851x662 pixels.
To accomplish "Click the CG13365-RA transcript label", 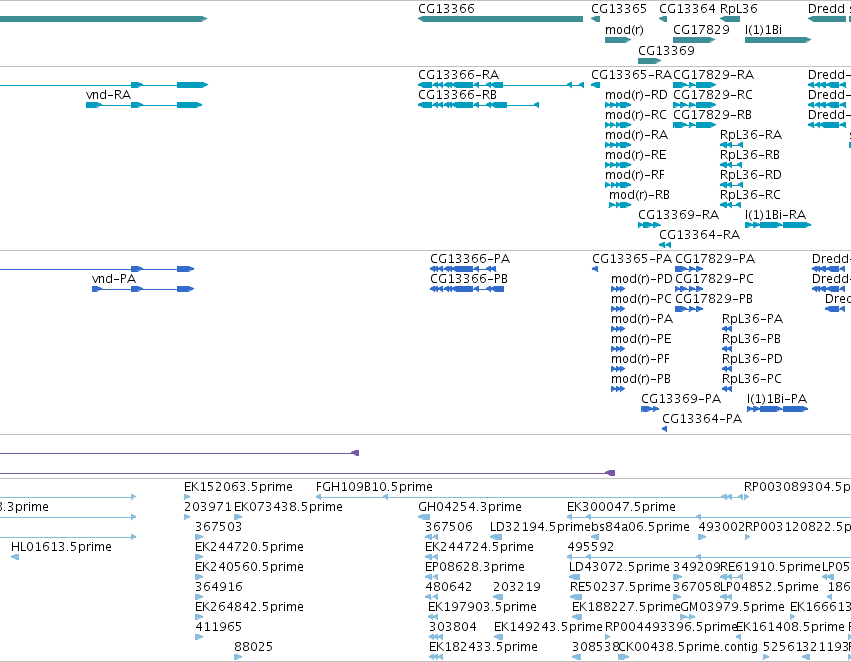I will (631, 75).
